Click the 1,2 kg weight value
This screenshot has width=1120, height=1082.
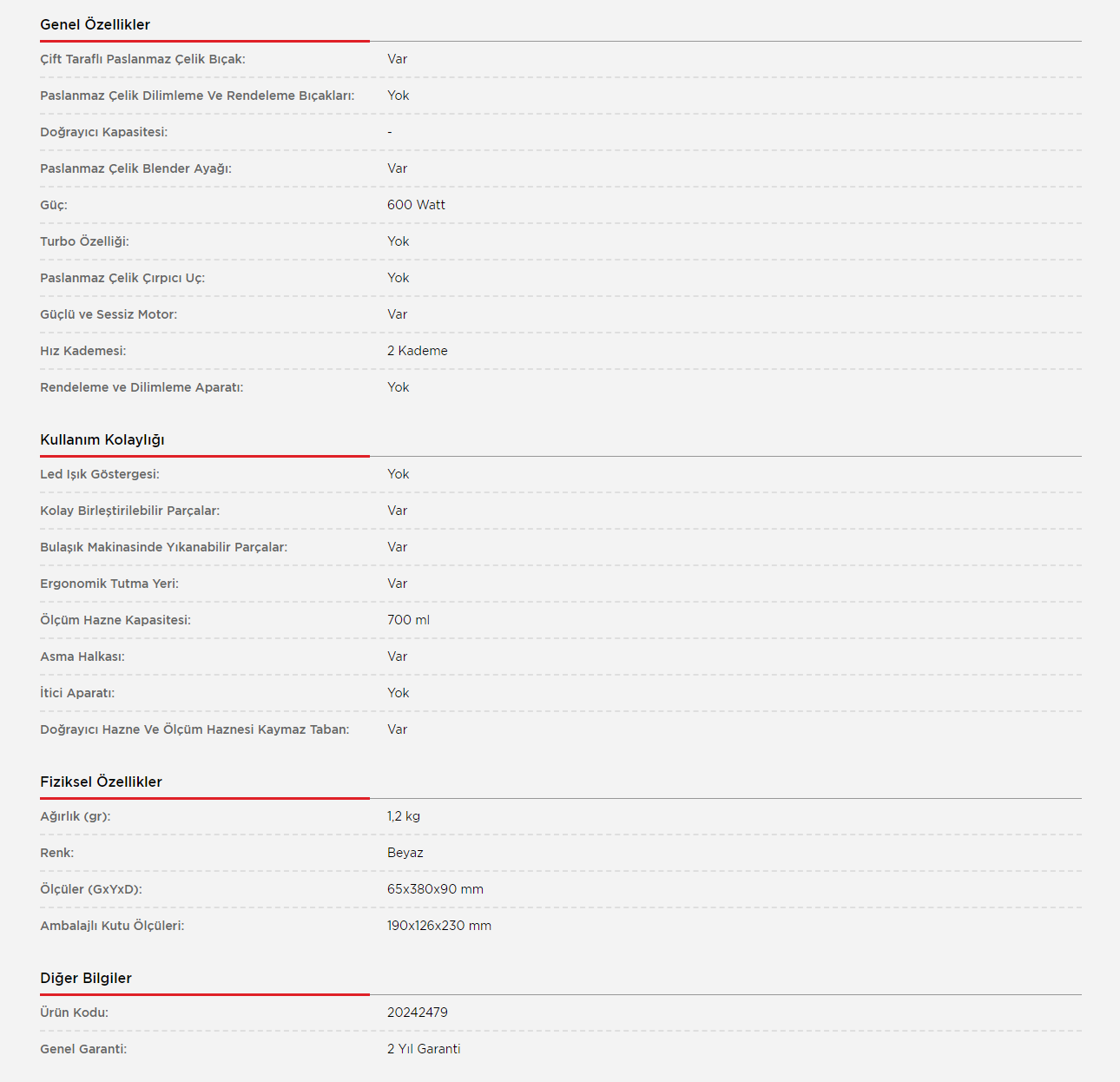click(x=403, y=816)
